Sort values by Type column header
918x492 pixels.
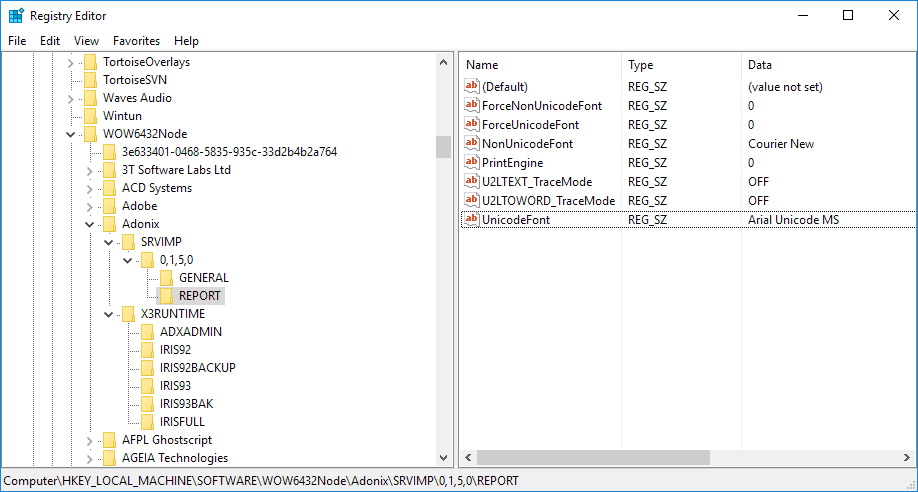pyautogui.click(x=681, y=65)
